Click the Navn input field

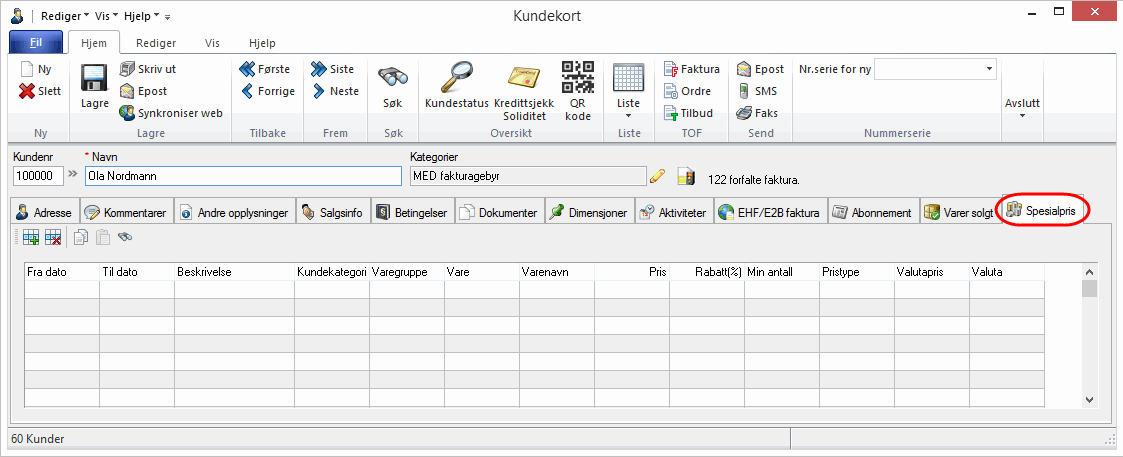point(244,176)
